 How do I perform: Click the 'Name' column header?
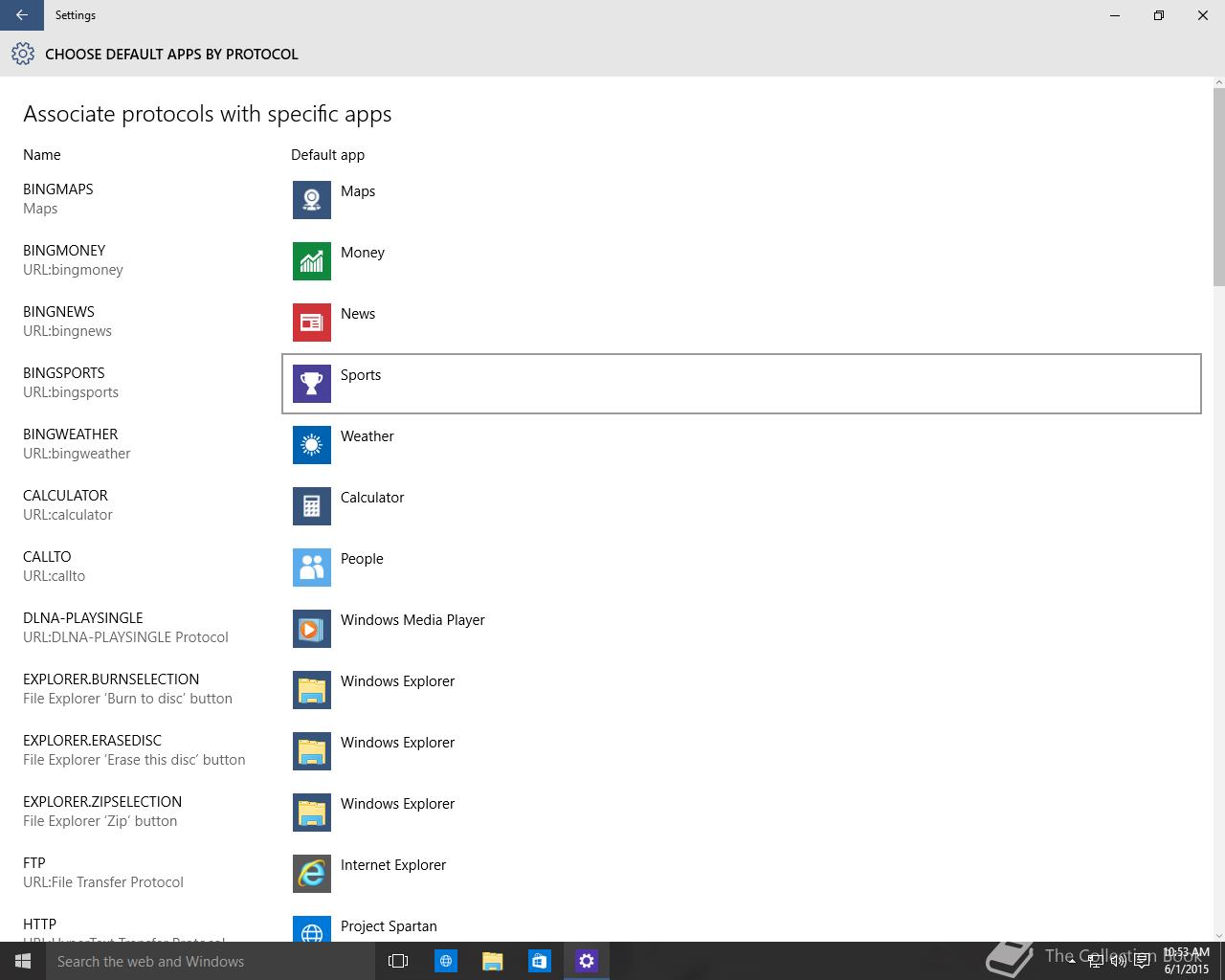tap(42, 155)
